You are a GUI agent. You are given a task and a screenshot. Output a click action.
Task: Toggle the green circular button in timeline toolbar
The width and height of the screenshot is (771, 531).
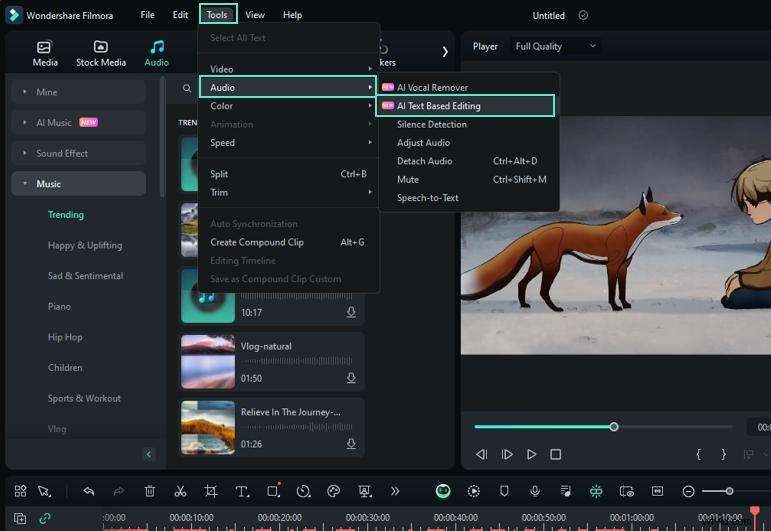tap(443, 491)
